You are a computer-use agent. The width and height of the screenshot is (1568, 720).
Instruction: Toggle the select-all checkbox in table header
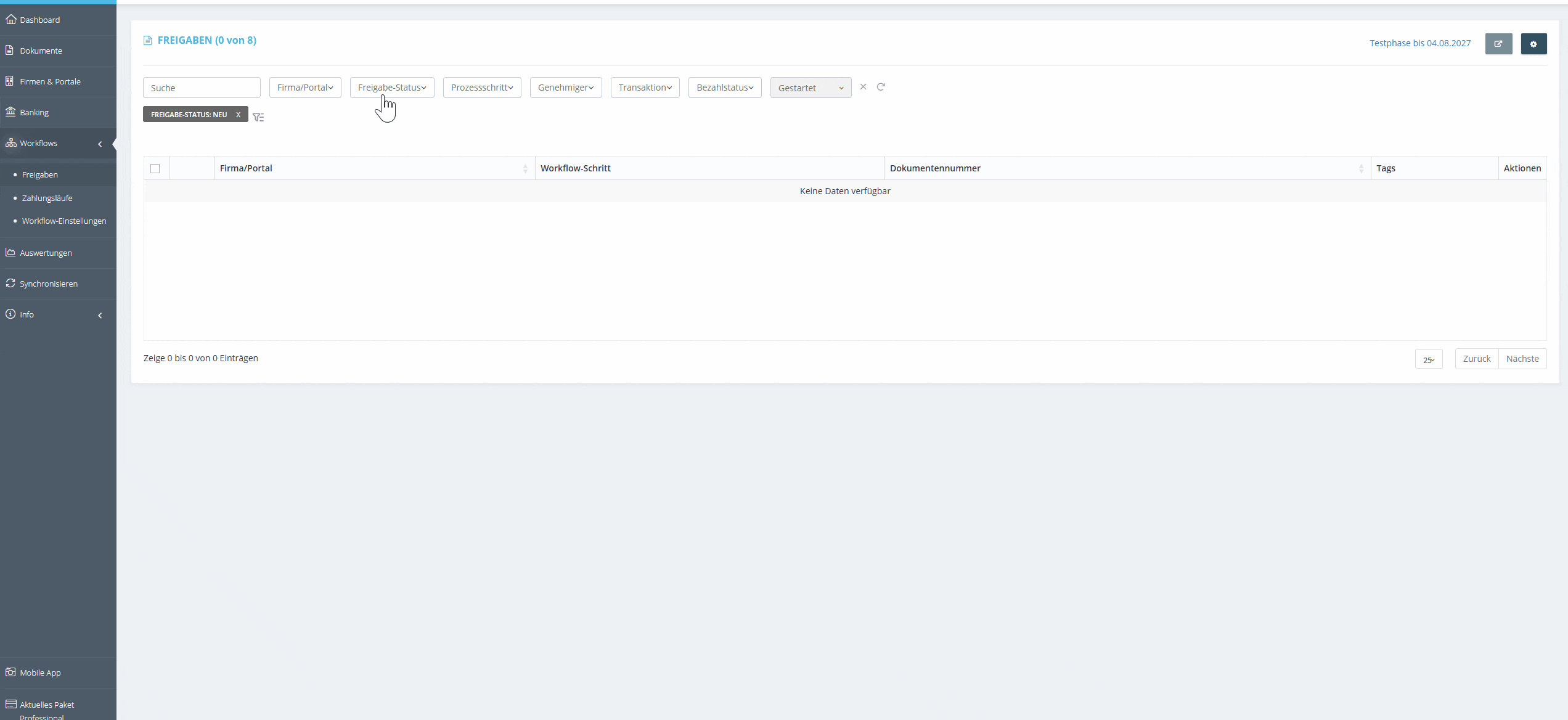[155, 168]
